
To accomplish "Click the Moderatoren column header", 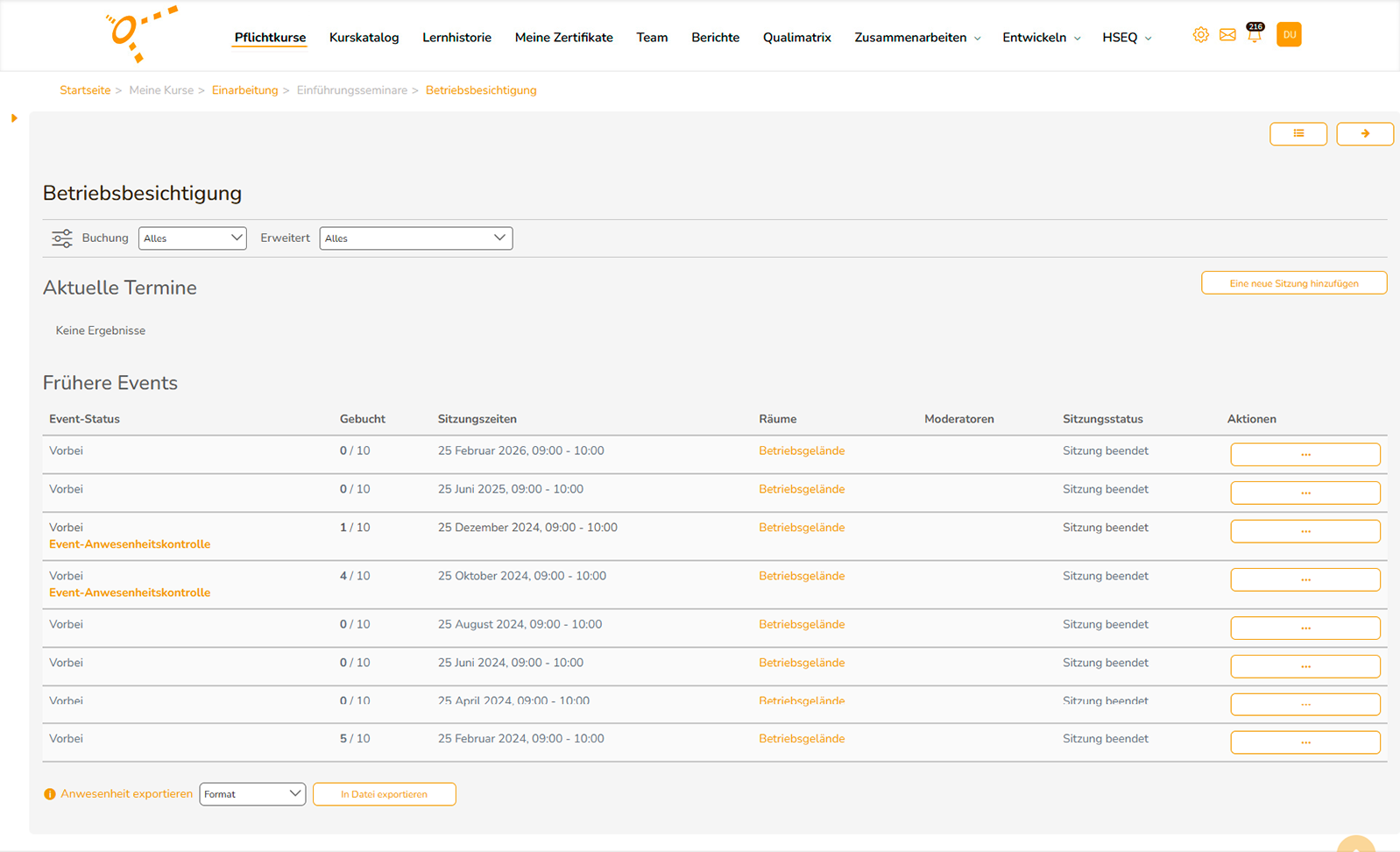I will [x=959, y=419].
